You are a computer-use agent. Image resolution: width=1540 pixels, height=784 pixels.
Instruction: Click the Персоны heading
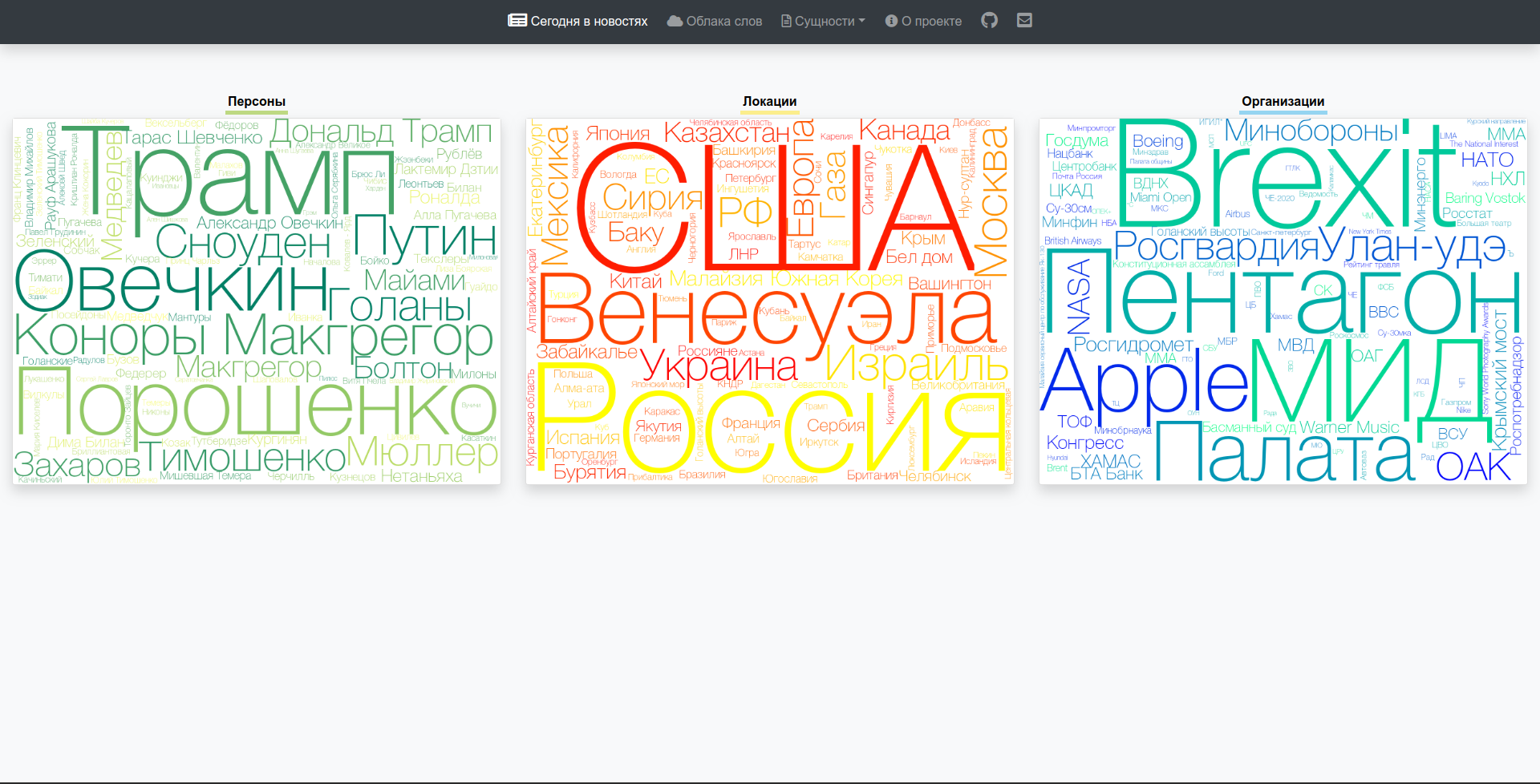click(x=257, y=101)
